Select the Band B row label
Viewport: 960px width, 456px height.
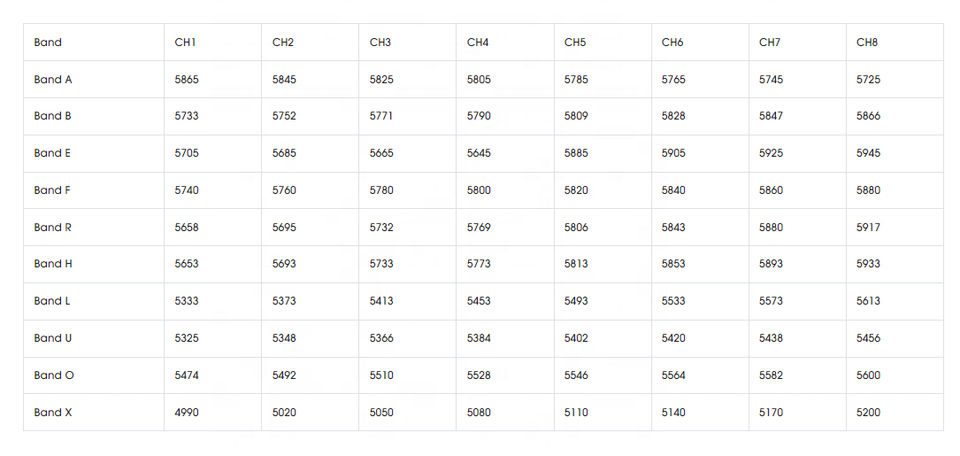click(53, 116)
